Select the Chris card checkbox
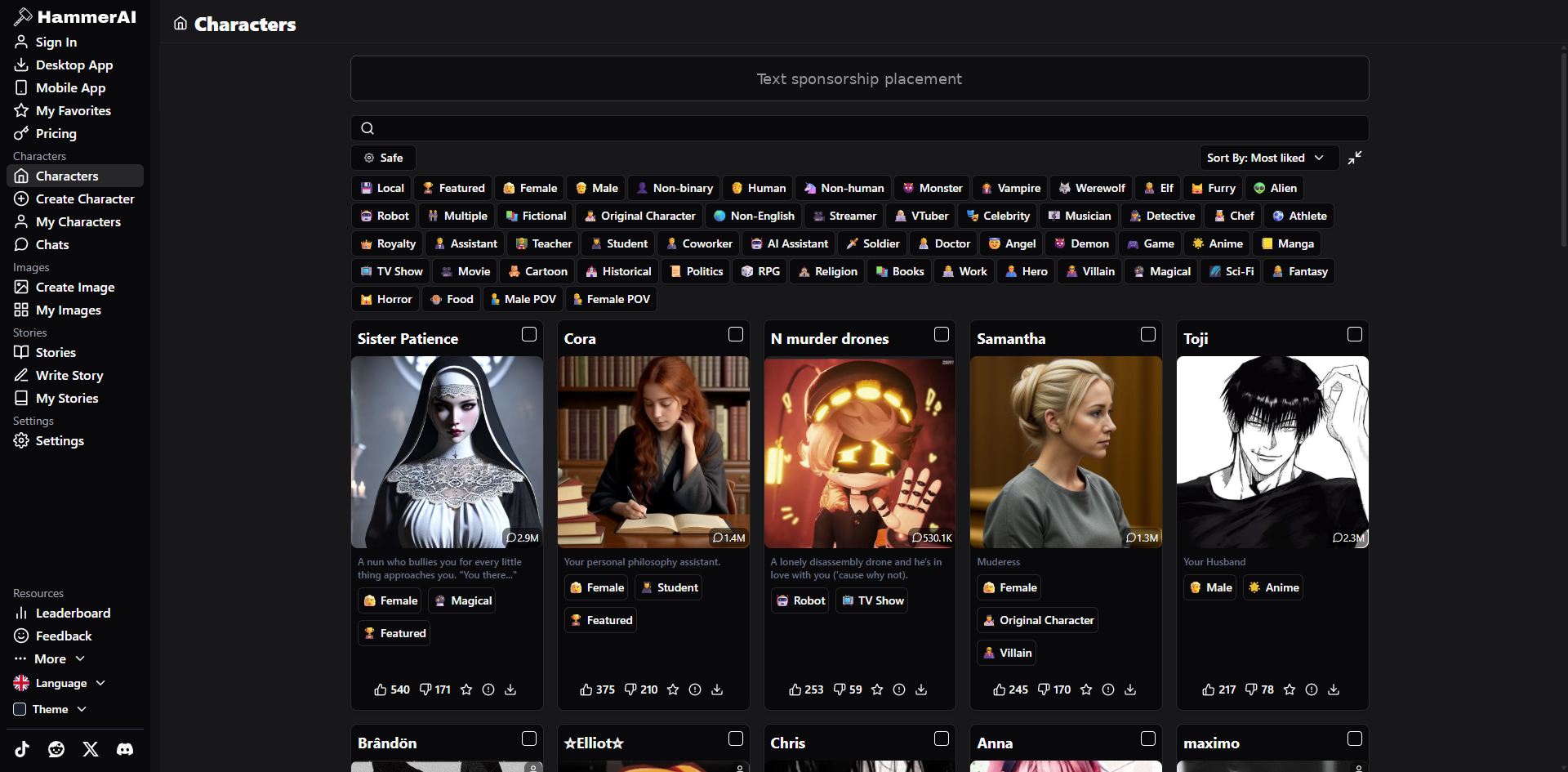 [x=942, y=739]
